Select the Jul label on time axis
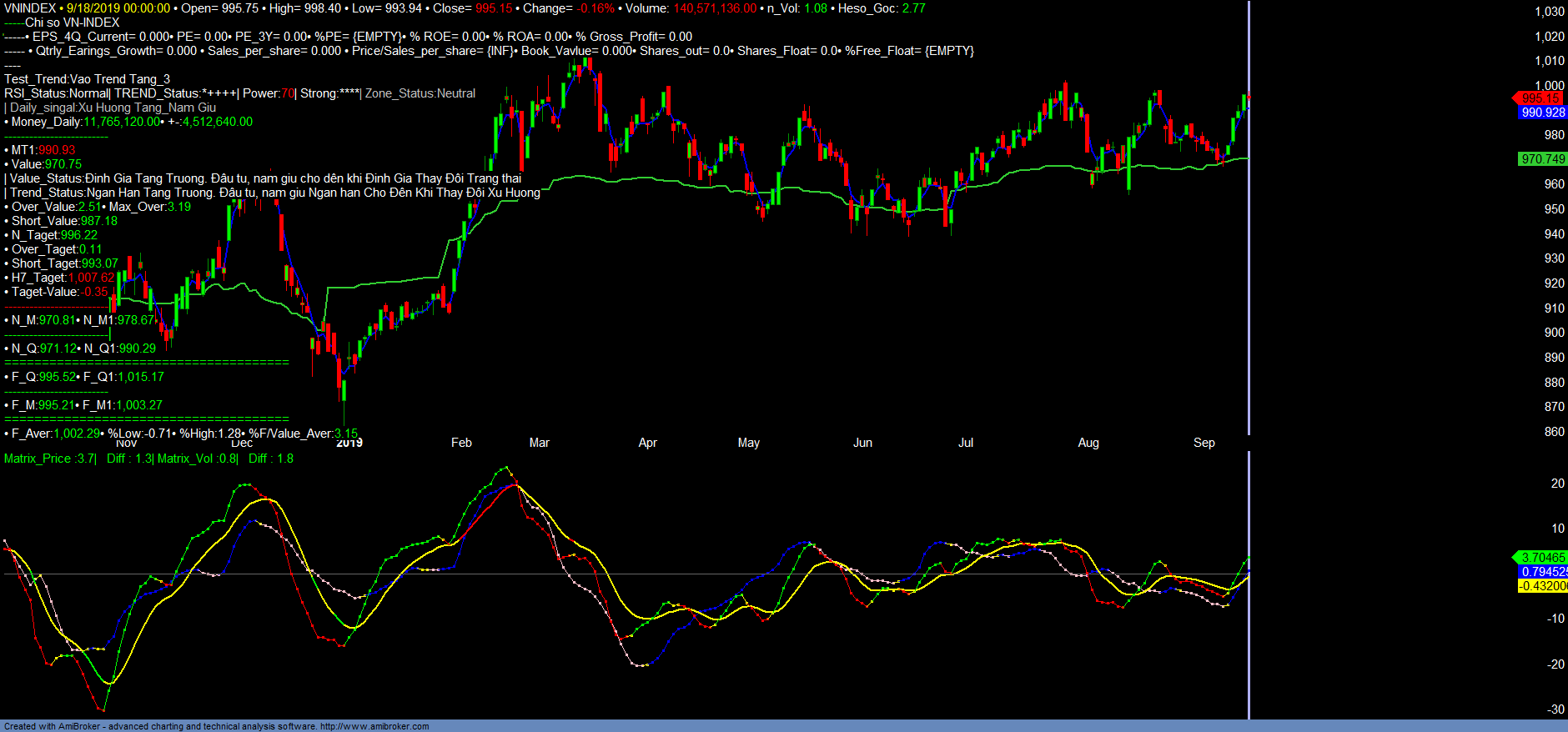The height and width of the screenshot is (732, 1568). (965, 443)
